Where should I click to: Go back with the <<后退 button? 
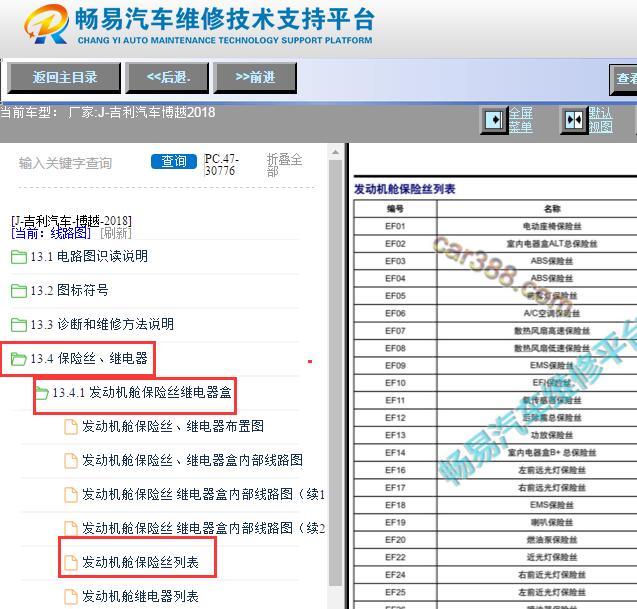tap(167, 77)
